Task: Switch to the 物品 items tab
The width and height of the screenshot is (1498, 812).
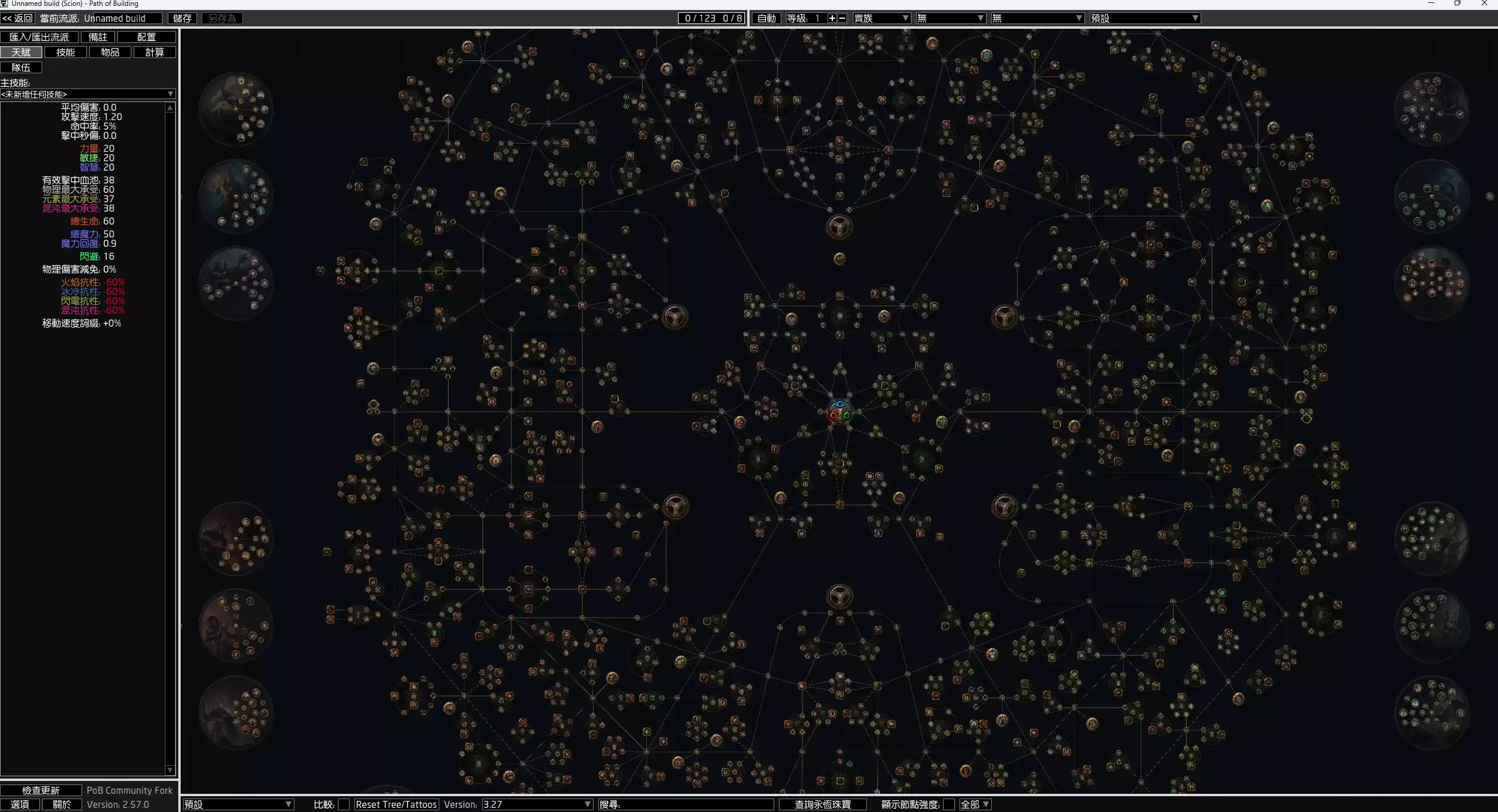Action: pyautogui.click(x=110, y=52)
